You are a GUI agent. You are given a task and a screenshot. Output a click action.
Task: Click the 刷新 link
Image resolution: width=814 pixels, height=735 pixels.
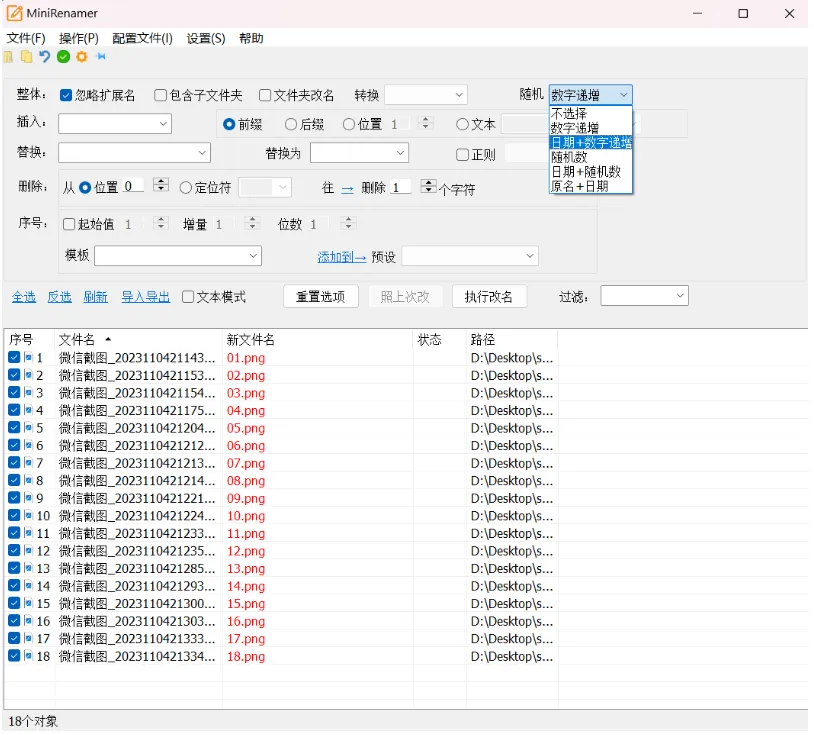96,297
